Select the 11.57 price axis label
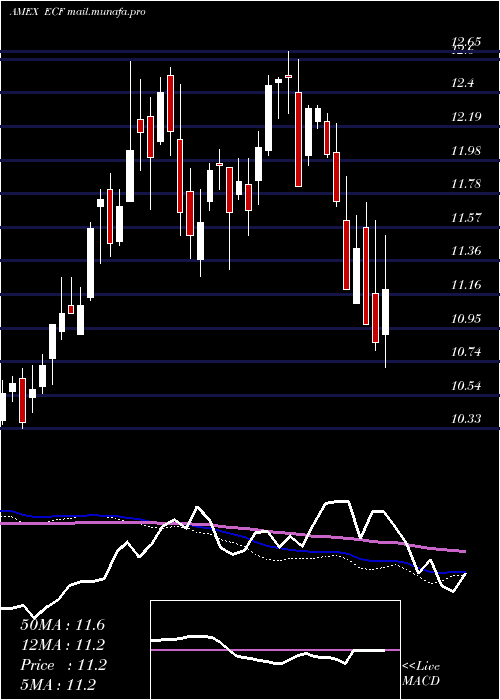This screenshot has width=500, height=700. pyautogui.click(x=466, y=217)
